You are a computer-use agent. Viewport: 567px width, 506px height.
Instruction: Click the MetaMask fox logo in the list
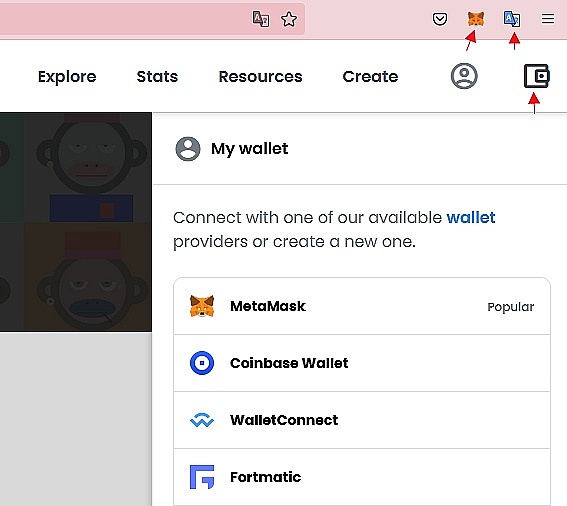pyautogui.click(x=202, y=306)
